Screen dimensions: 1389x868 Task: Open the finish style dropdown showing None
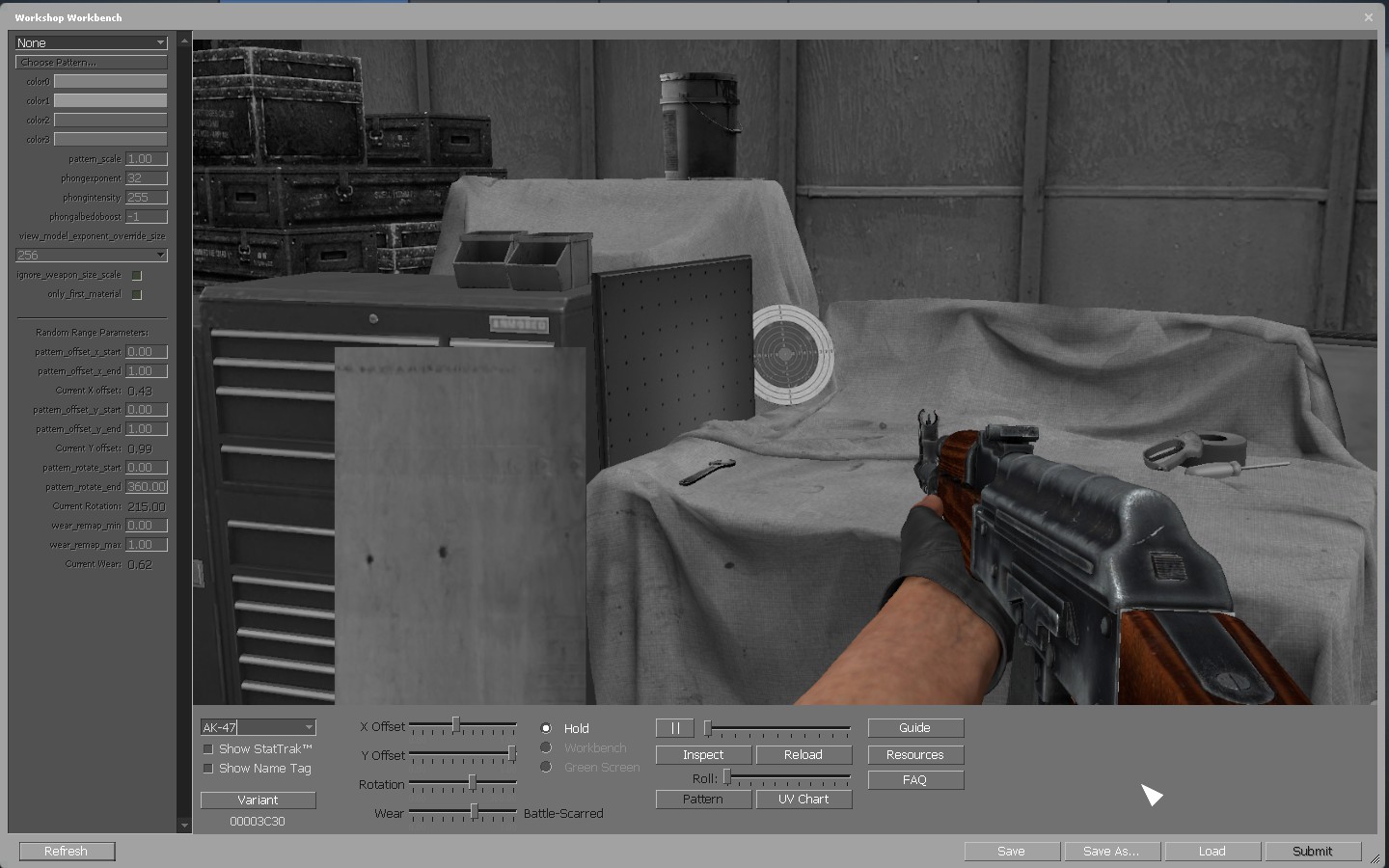tap(92, 42)
